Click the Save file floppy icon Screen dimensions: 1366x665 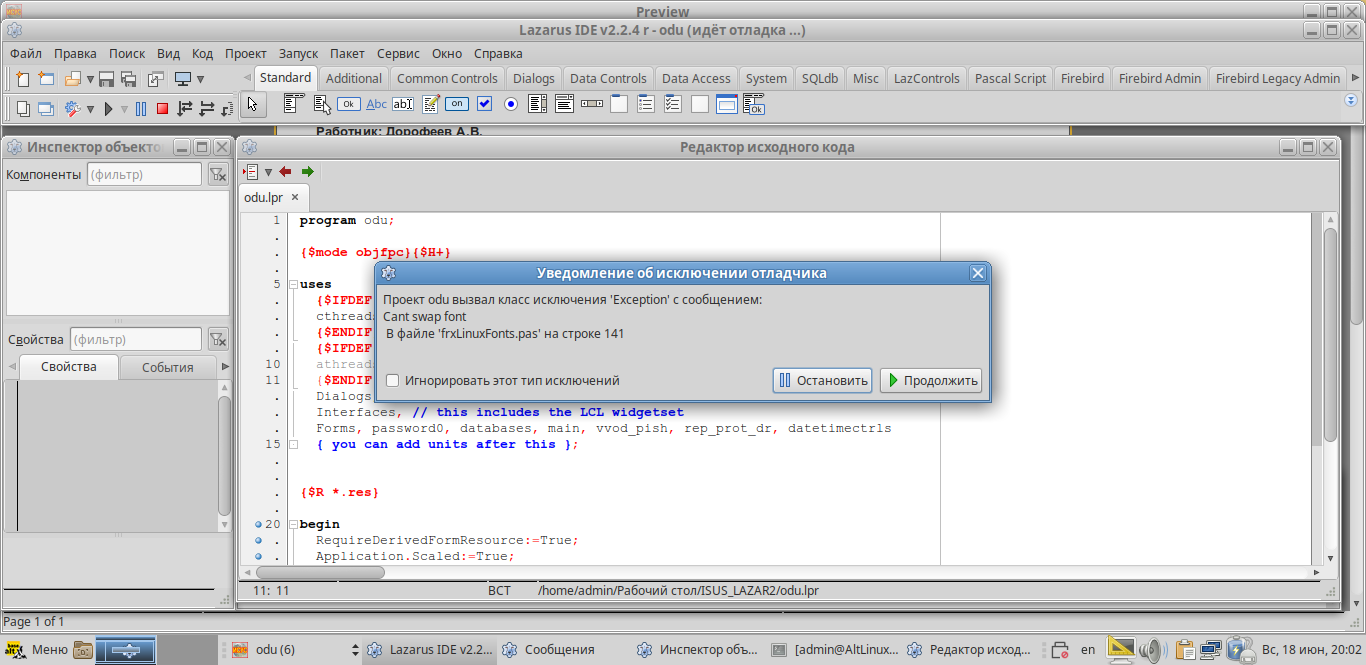coord(107,79)
